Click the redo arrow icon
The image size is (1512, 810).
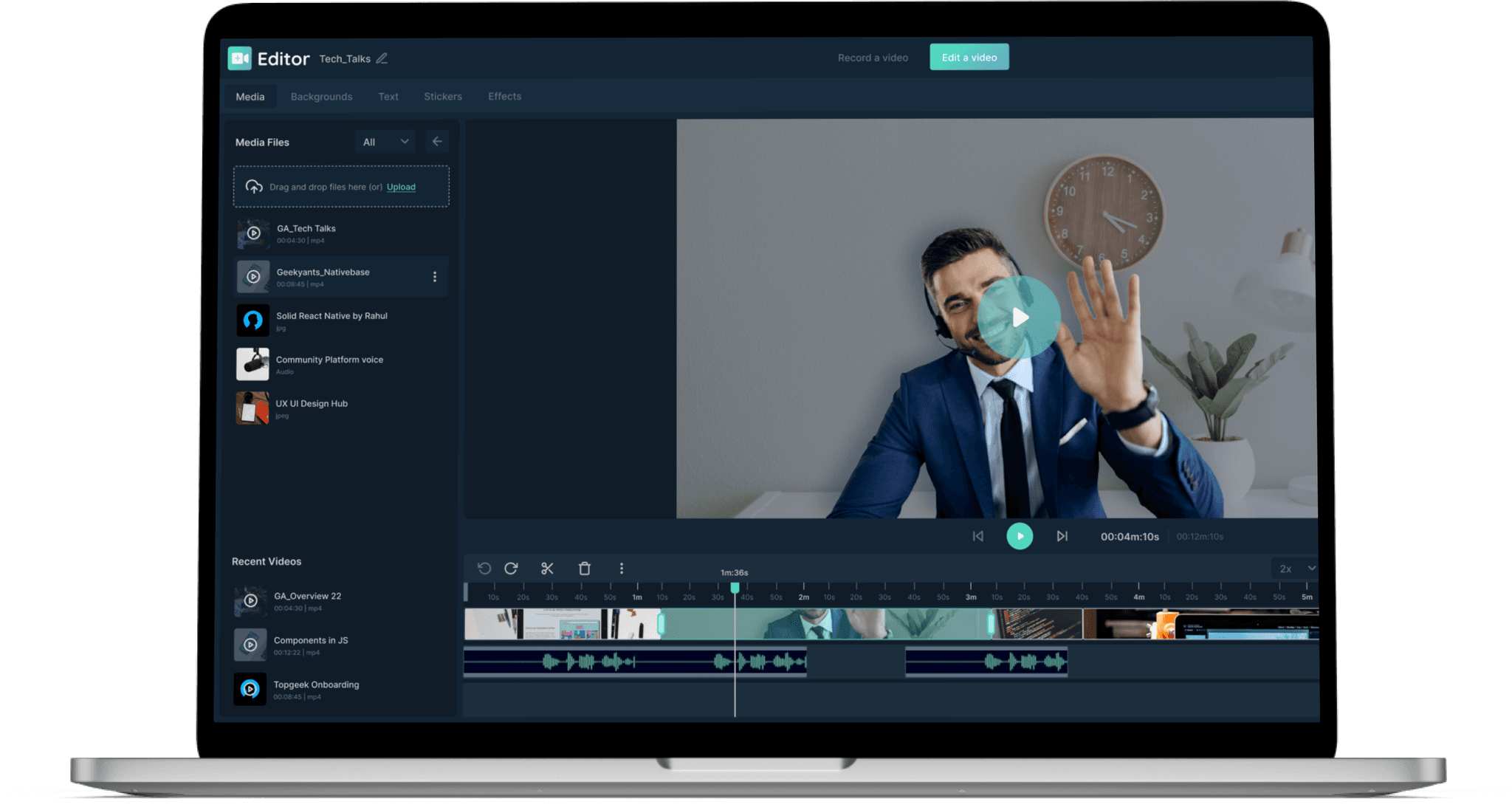(511, 568)
